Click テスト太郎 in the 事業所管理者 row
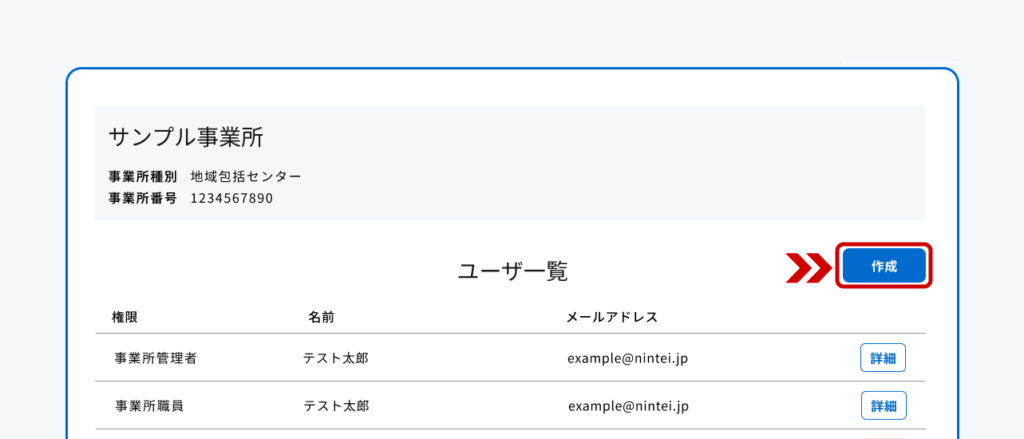Image resolution: width=1024 pixels, height=439 pixels. 336,358
